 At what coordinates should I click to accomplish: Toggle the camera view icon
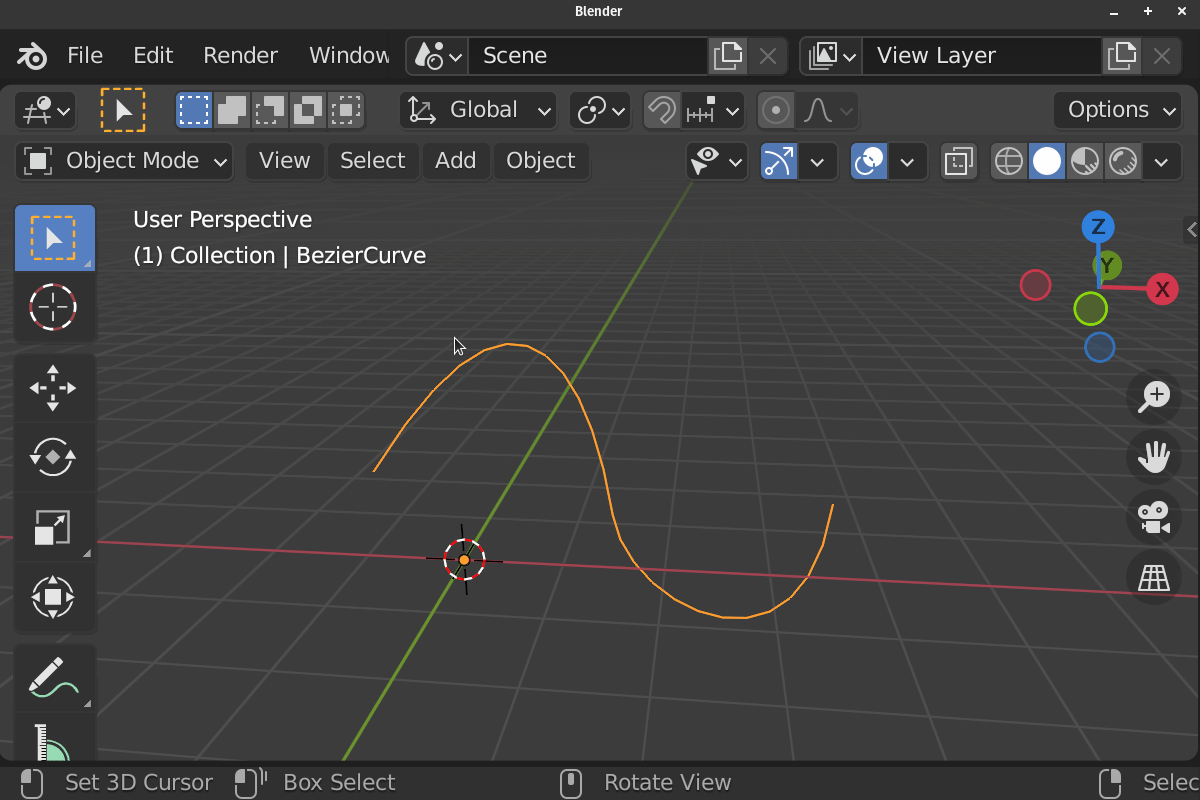[1154, 517]
